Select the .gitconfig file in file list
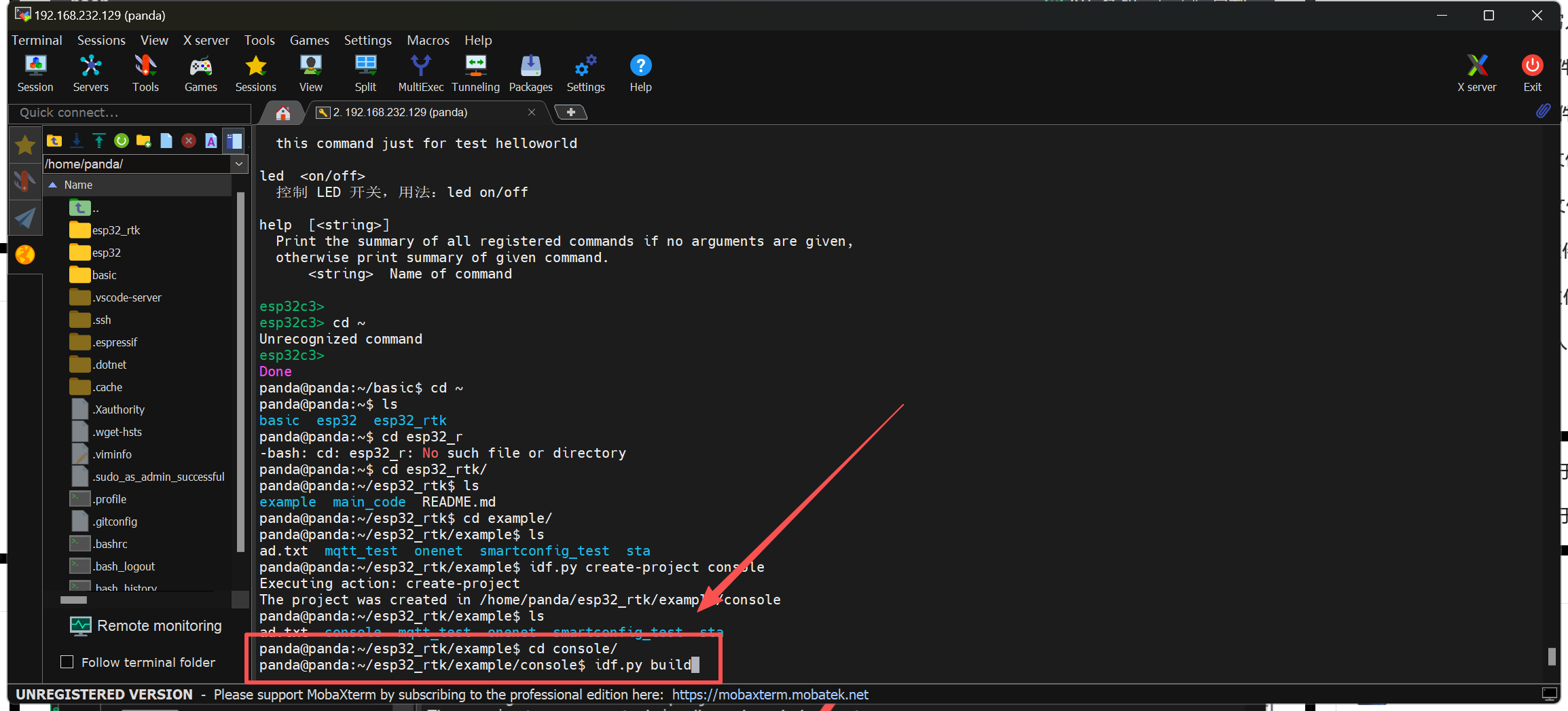This screenshot has width=1568, height=711. [104, 522]
